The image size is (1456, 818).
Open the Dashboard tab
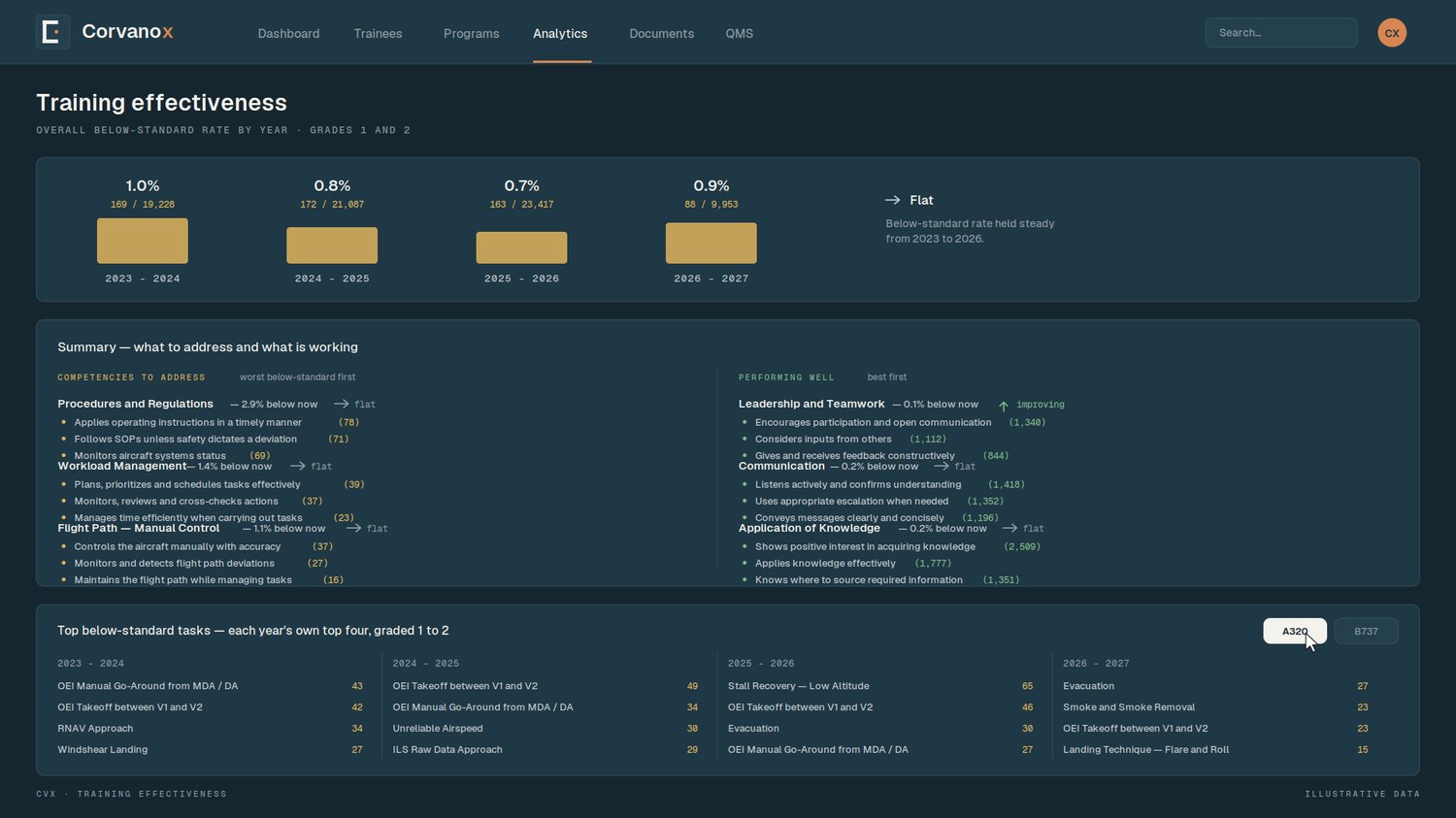[x=288, y=33]
